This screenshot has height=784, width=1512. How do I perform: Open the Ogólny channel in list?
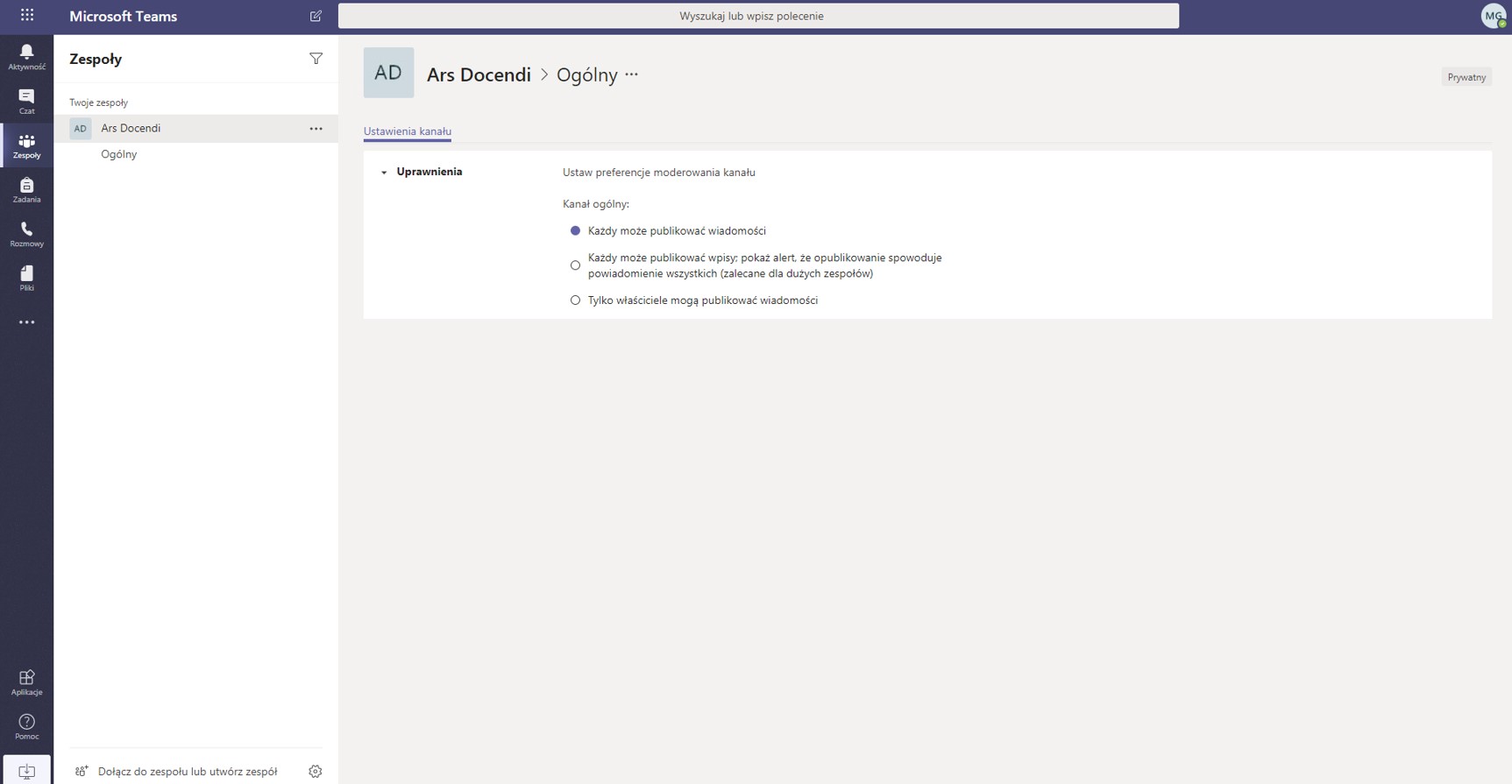pyautogui.click(x=119, y=154)
